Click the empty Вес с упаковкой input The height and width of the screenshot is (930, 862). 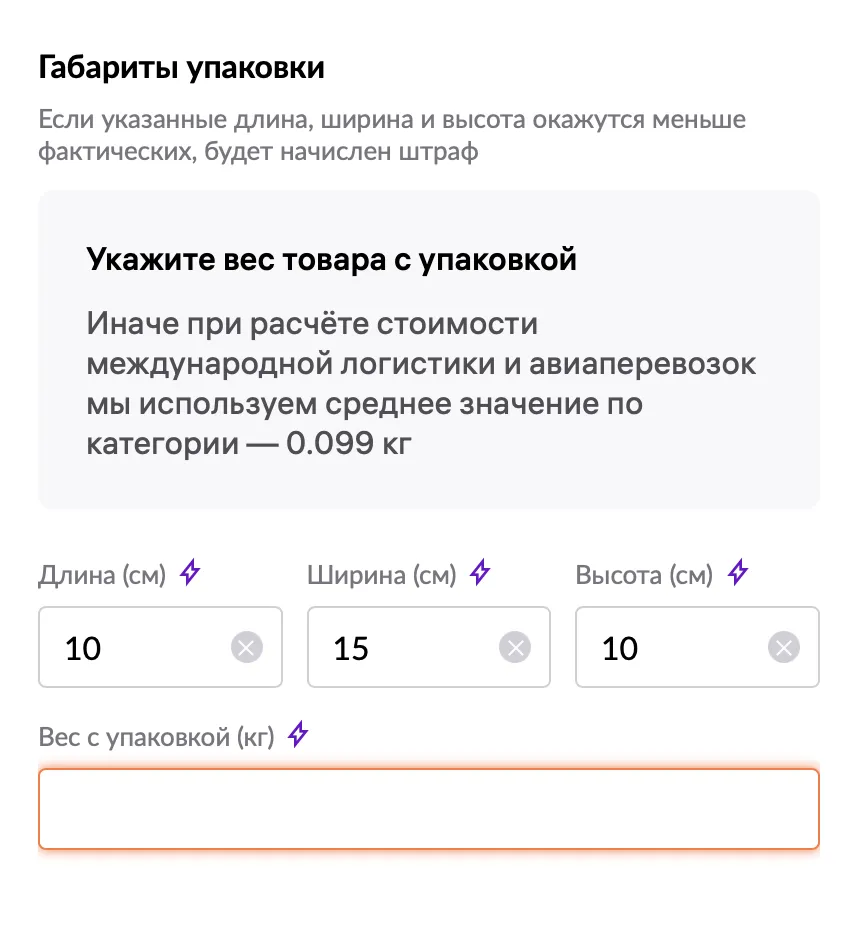(429, 807)
